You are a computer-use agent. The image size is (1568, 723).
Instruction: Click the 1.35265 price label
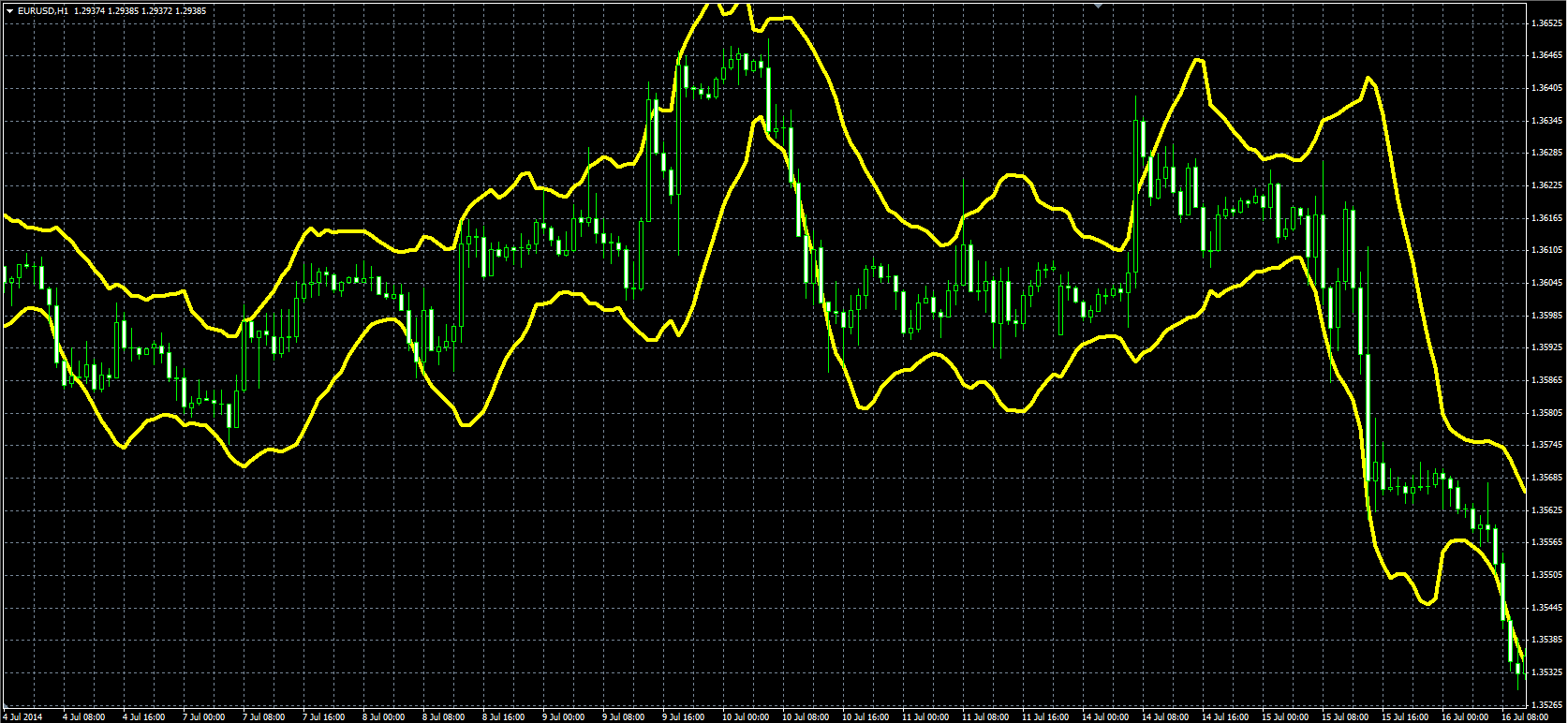(1546, 705)
